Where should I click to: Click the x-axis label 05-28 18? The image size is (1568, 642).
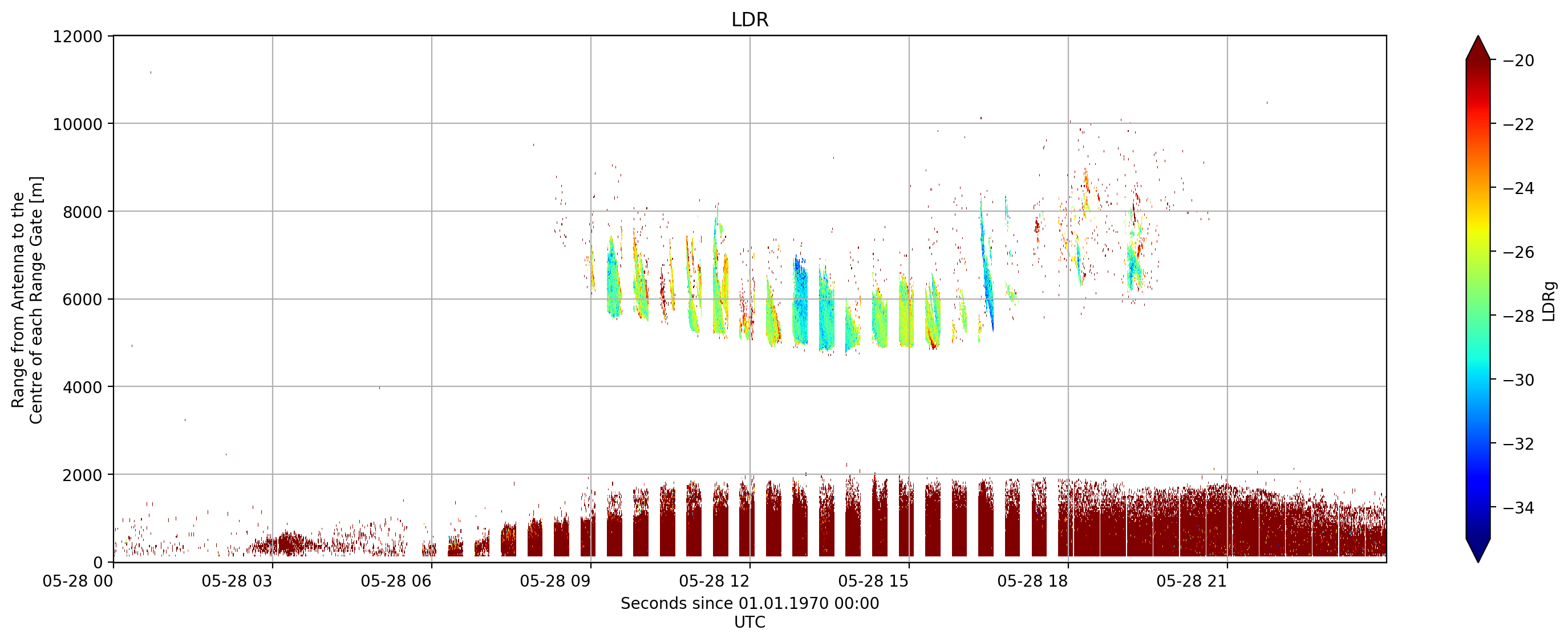(1032, 581)
